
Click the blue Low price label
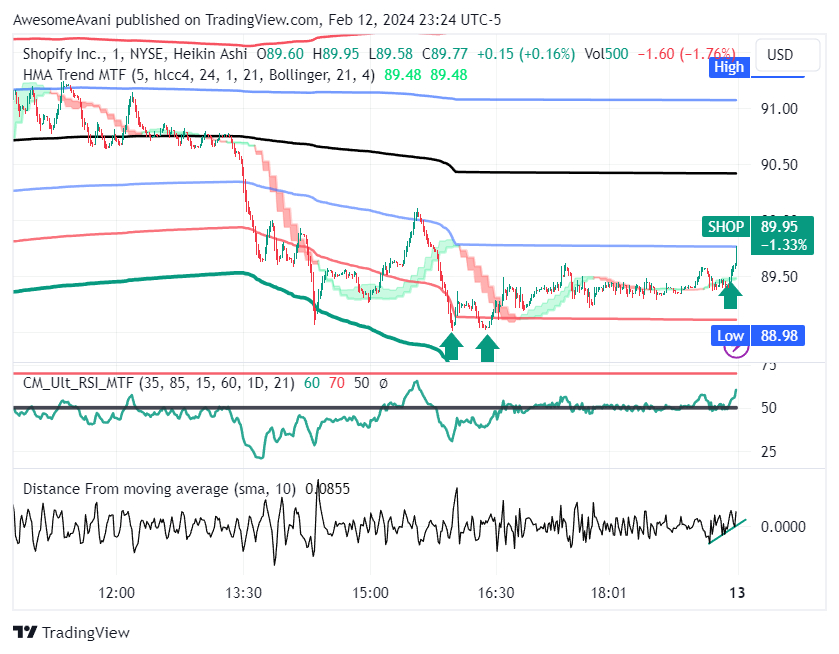point(730,336)
